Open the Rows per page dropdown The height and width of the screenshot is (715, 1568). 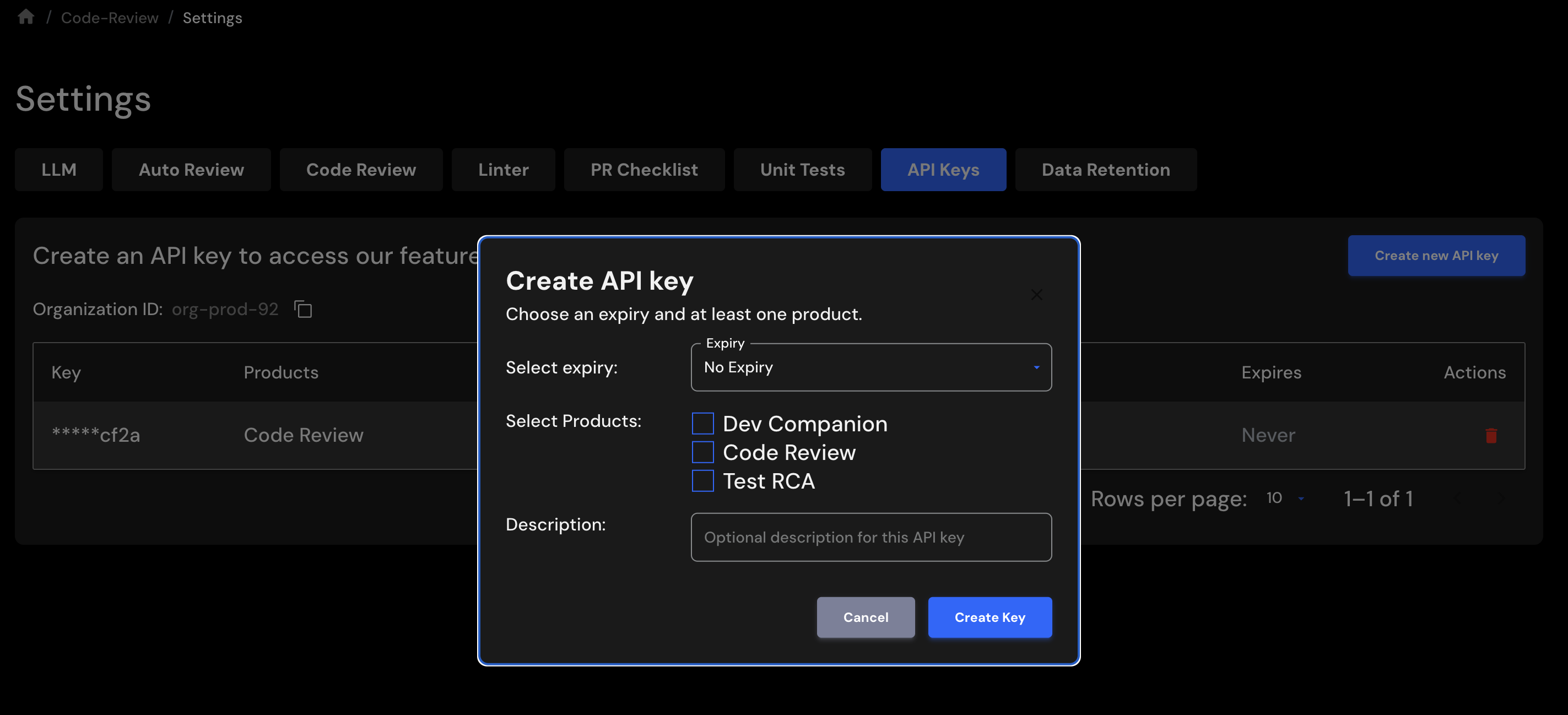pyautogui.click(x=1285, y=499)
